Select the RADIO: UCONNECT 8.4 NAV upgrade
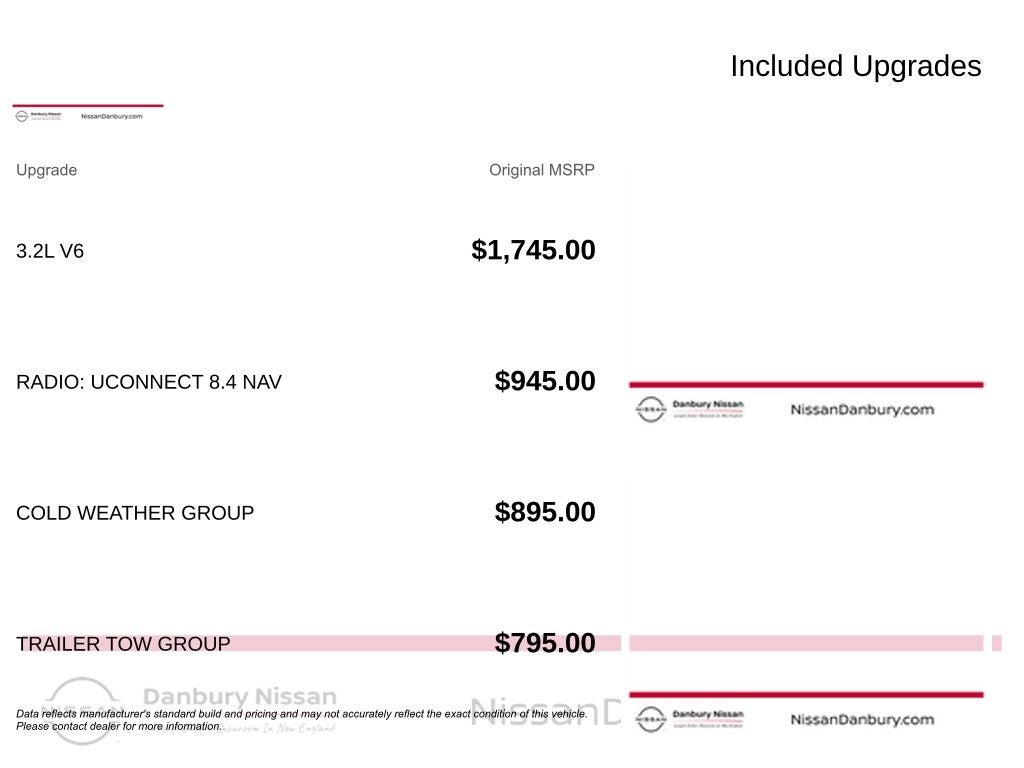Screen dimensions: 1024x768 point(149,382)
